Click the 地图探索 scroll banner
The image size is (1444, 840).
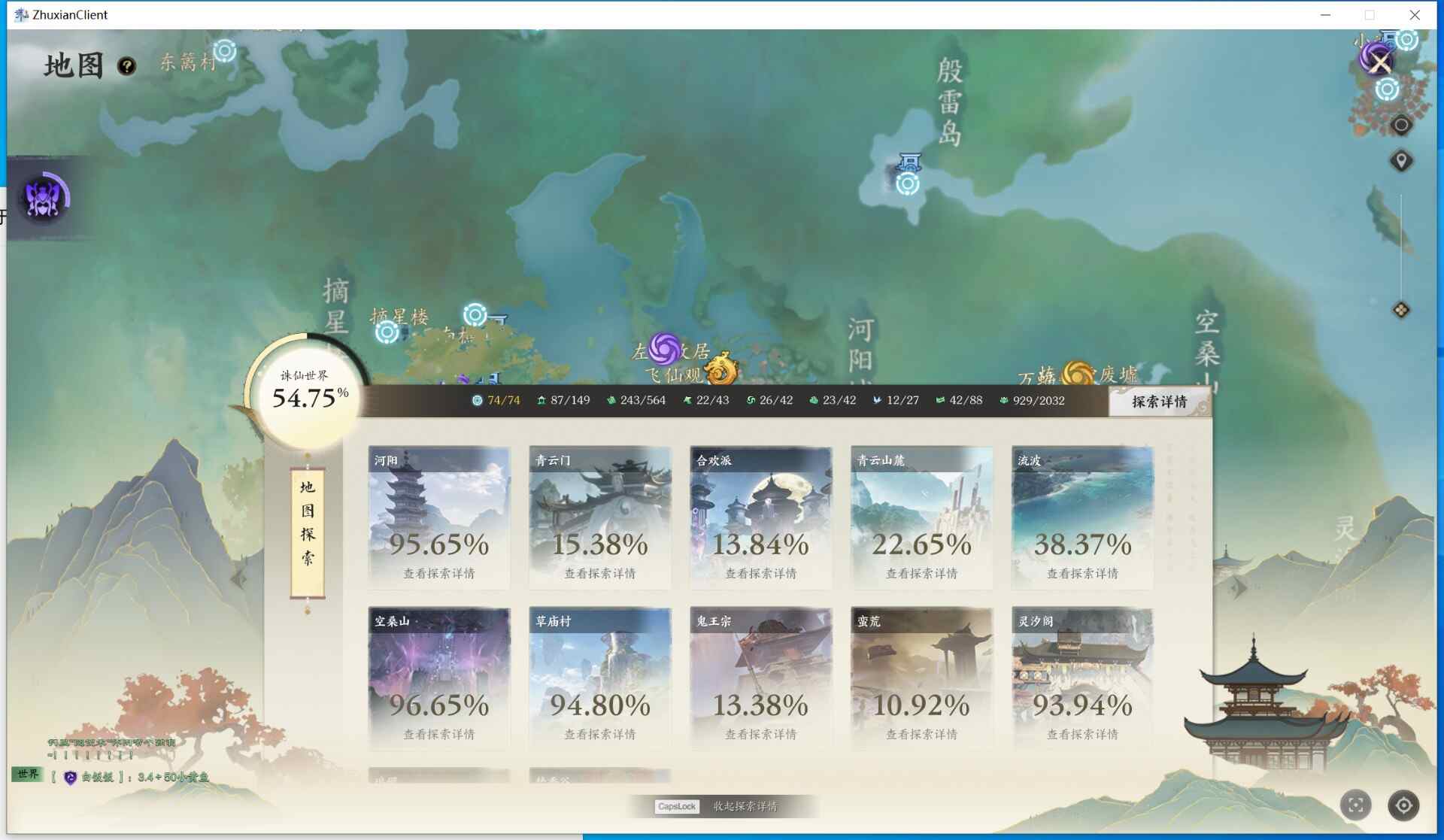point(308,532)
